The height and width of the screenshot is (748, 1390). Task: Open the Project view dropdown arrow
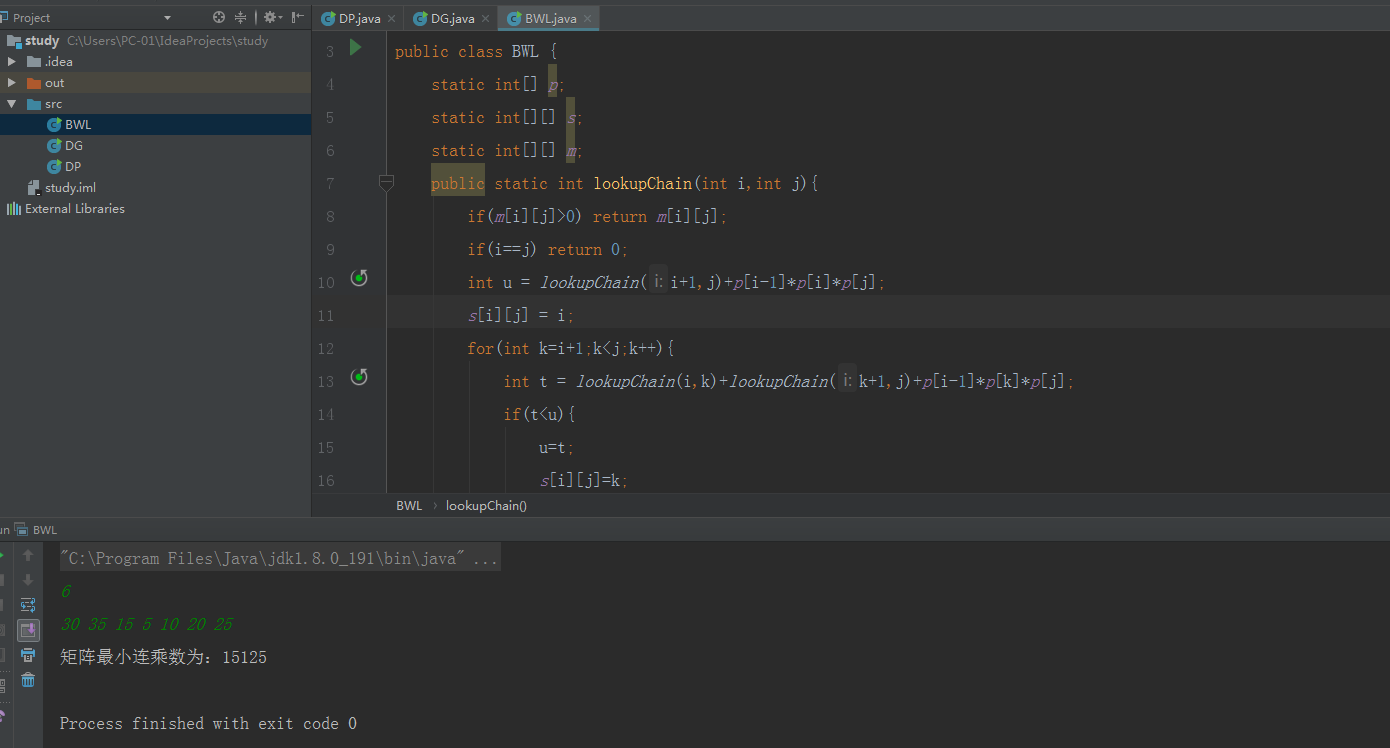point(167,18)
